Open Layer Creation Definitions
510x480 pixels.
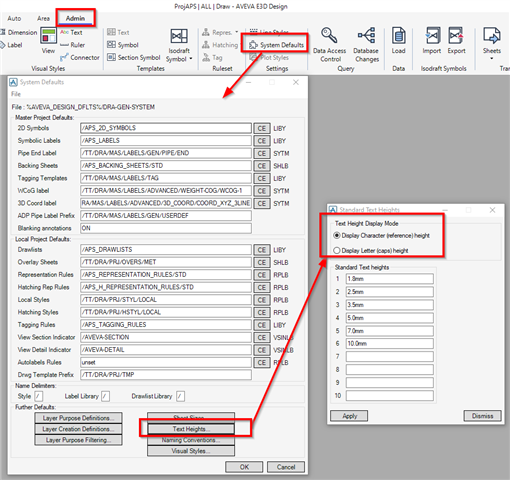[x=78, y=429]
